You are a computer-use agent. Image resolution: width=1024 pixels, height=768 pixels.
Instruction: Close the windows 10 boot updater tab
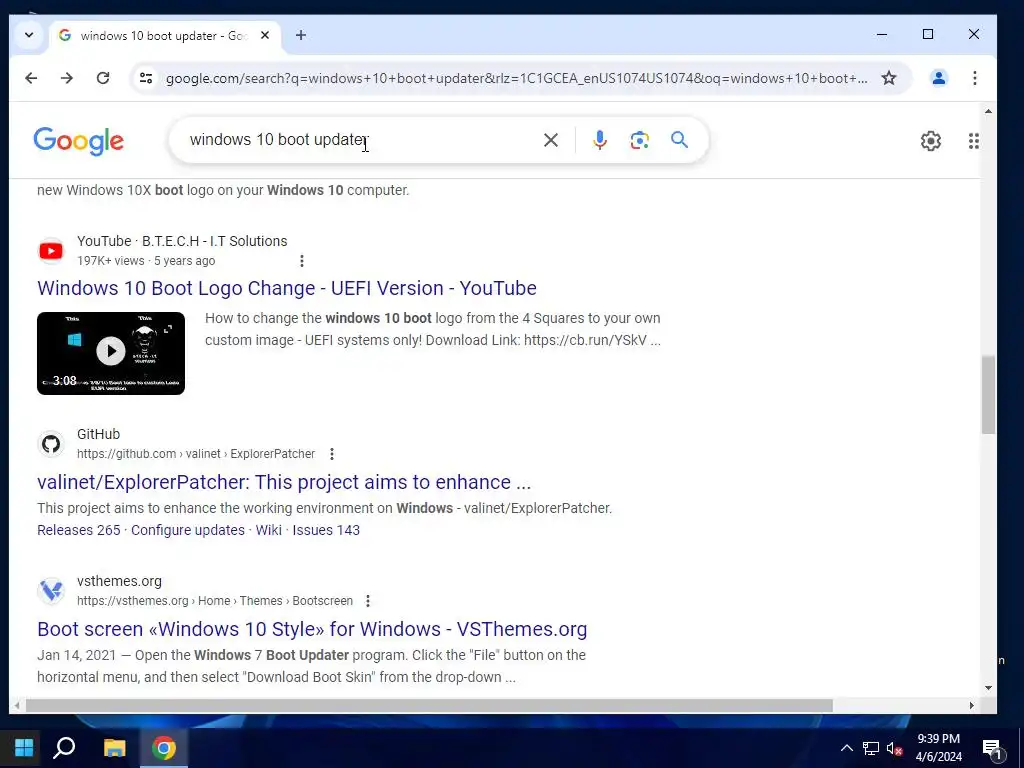(x=264, y=35)
